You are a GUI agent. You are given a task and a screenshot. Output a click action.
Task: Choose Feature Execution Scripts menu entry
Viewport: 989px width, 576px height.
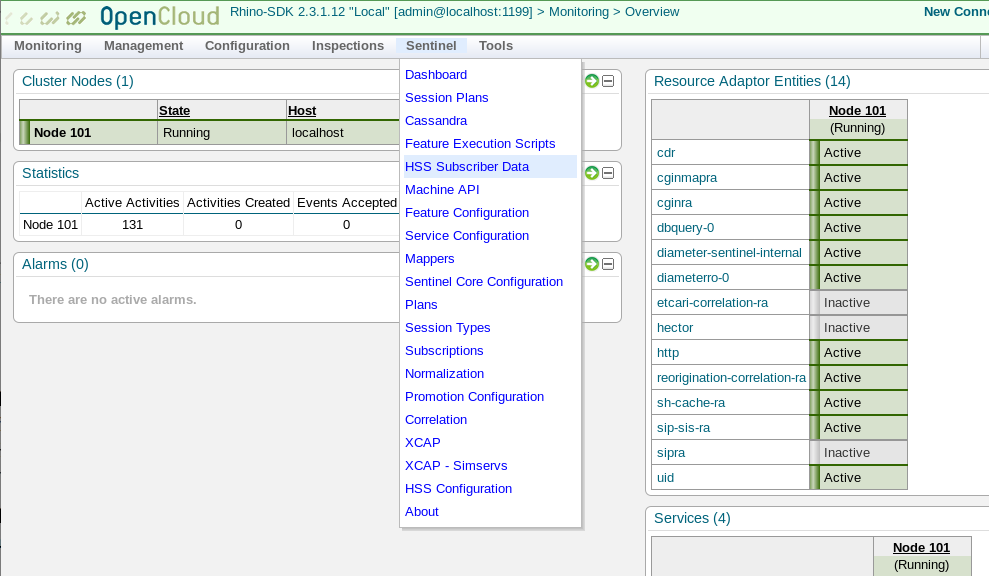point(480,144)
